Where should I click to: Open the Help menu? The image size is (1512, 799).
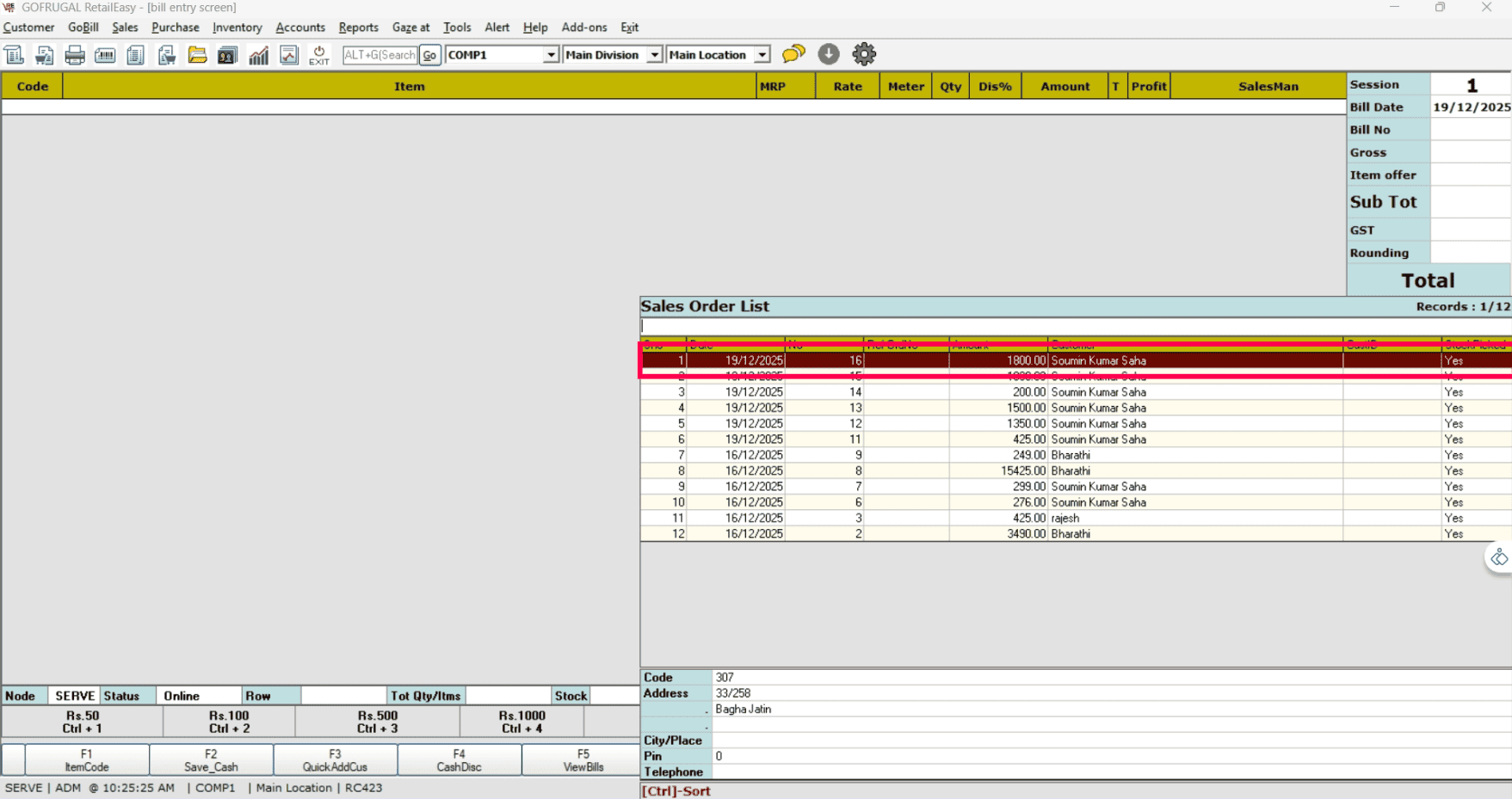(x=535, y=28)
